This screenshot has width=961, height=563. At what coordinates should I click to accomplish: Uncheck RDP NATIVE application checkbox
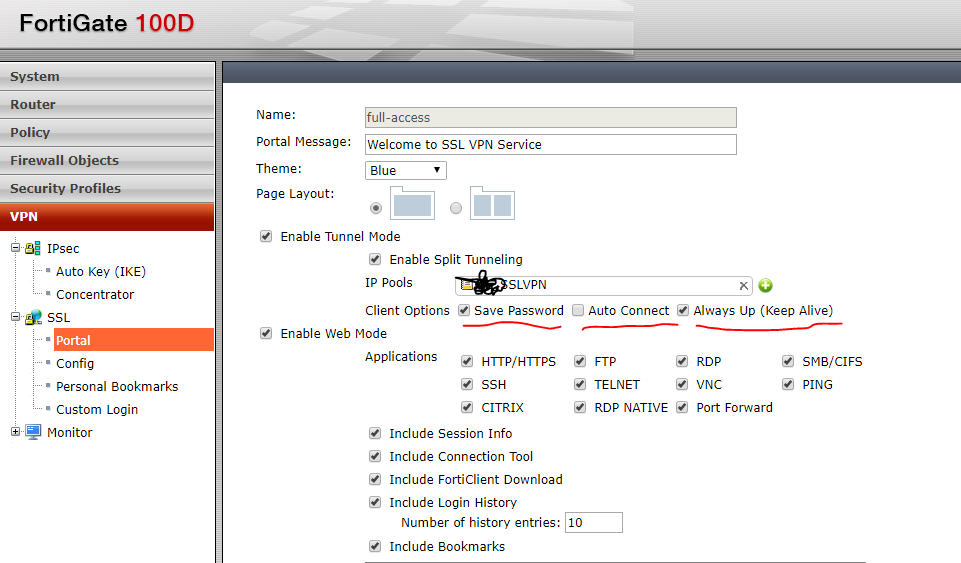pyautogui.click(x=580, y=407)
